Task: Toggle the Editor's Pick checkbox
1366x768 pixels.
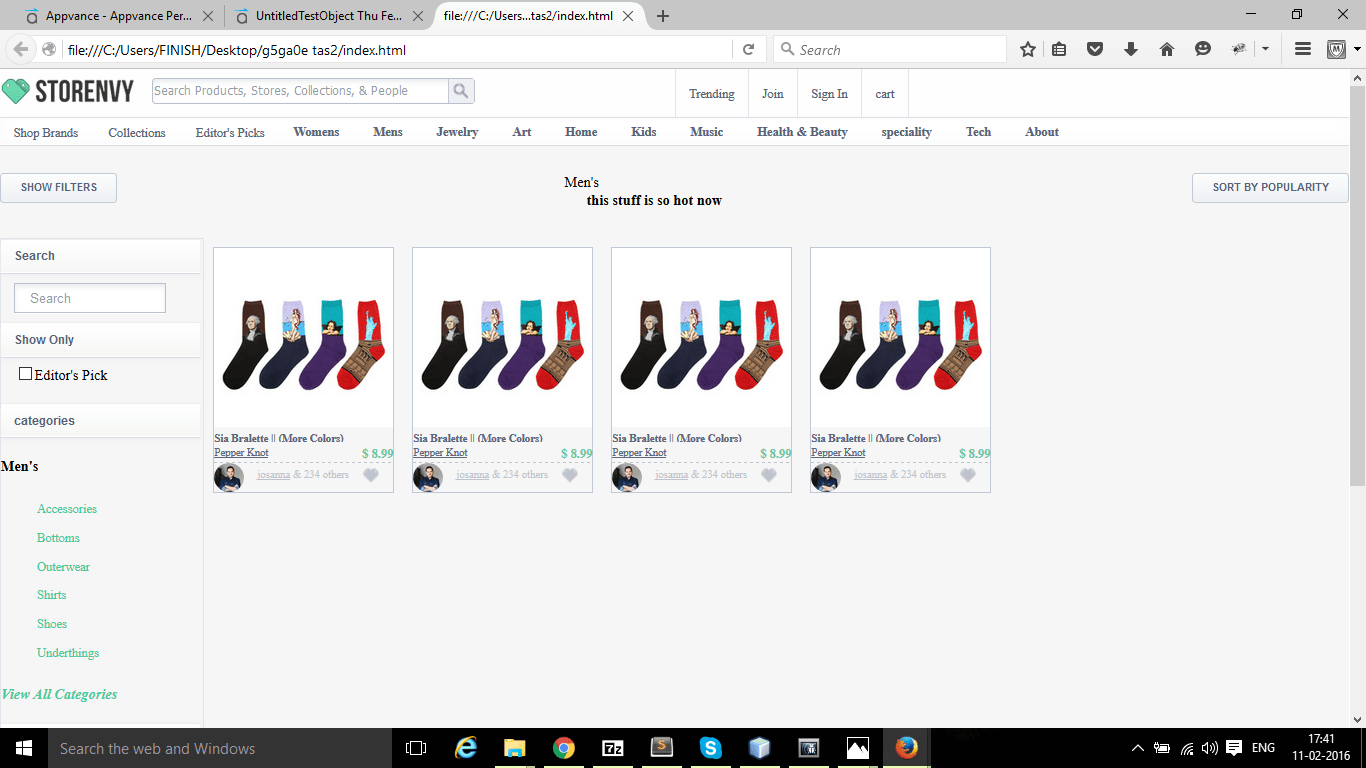Action: coord(26,374)
